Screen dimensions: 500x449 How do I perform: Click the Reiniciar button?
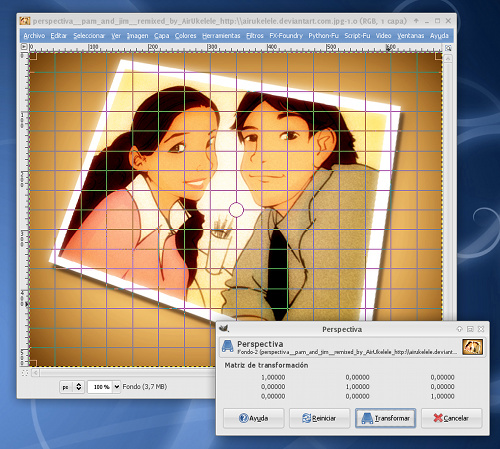tap(319, 418)
